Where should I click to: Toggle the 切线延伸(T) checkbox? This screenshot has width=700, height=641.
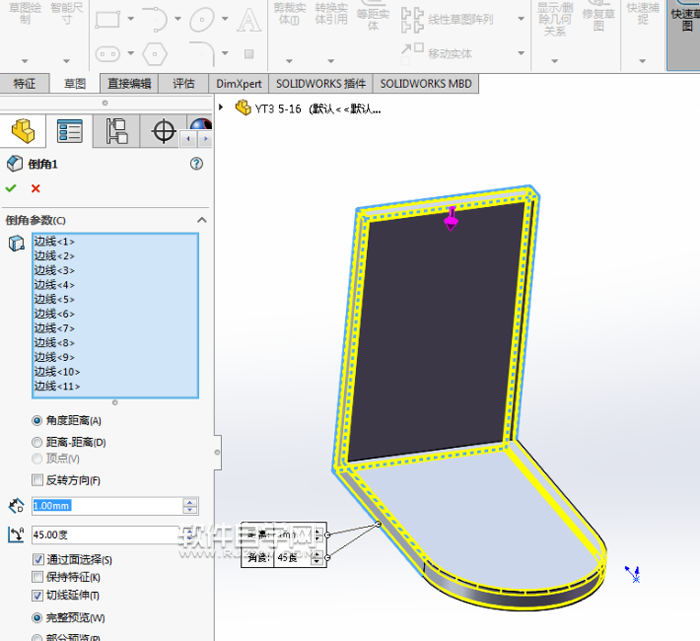tap(38, 595)
